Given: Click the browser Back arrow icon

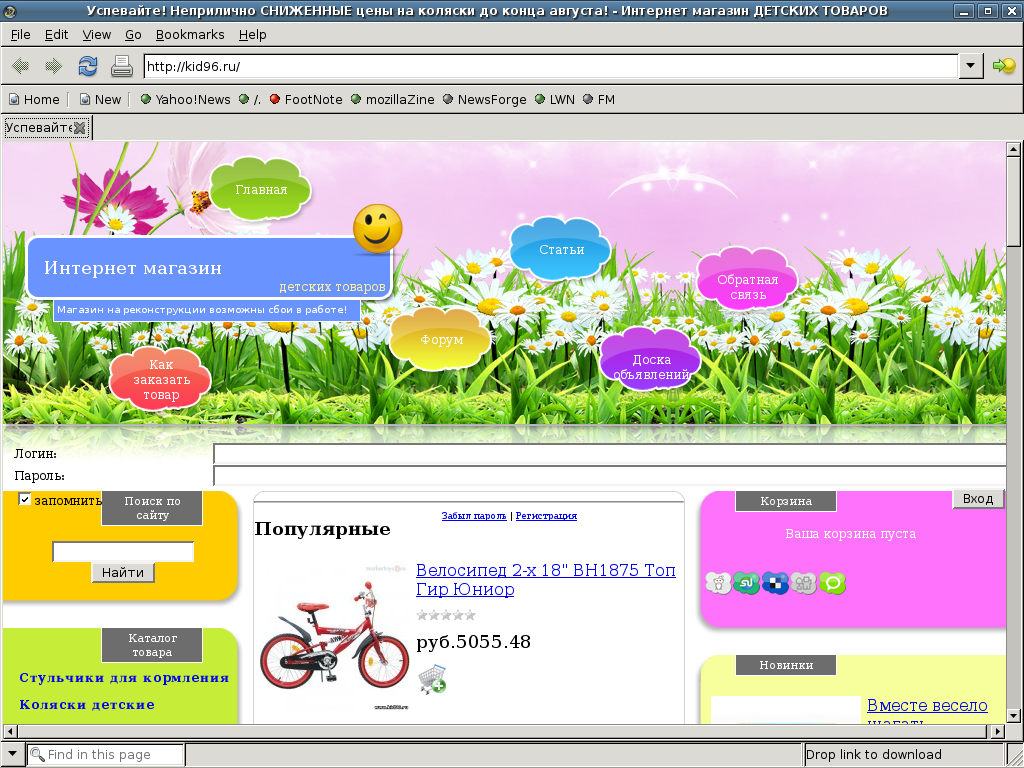Looking at the screenshot, I should click(x=21, y=66).
